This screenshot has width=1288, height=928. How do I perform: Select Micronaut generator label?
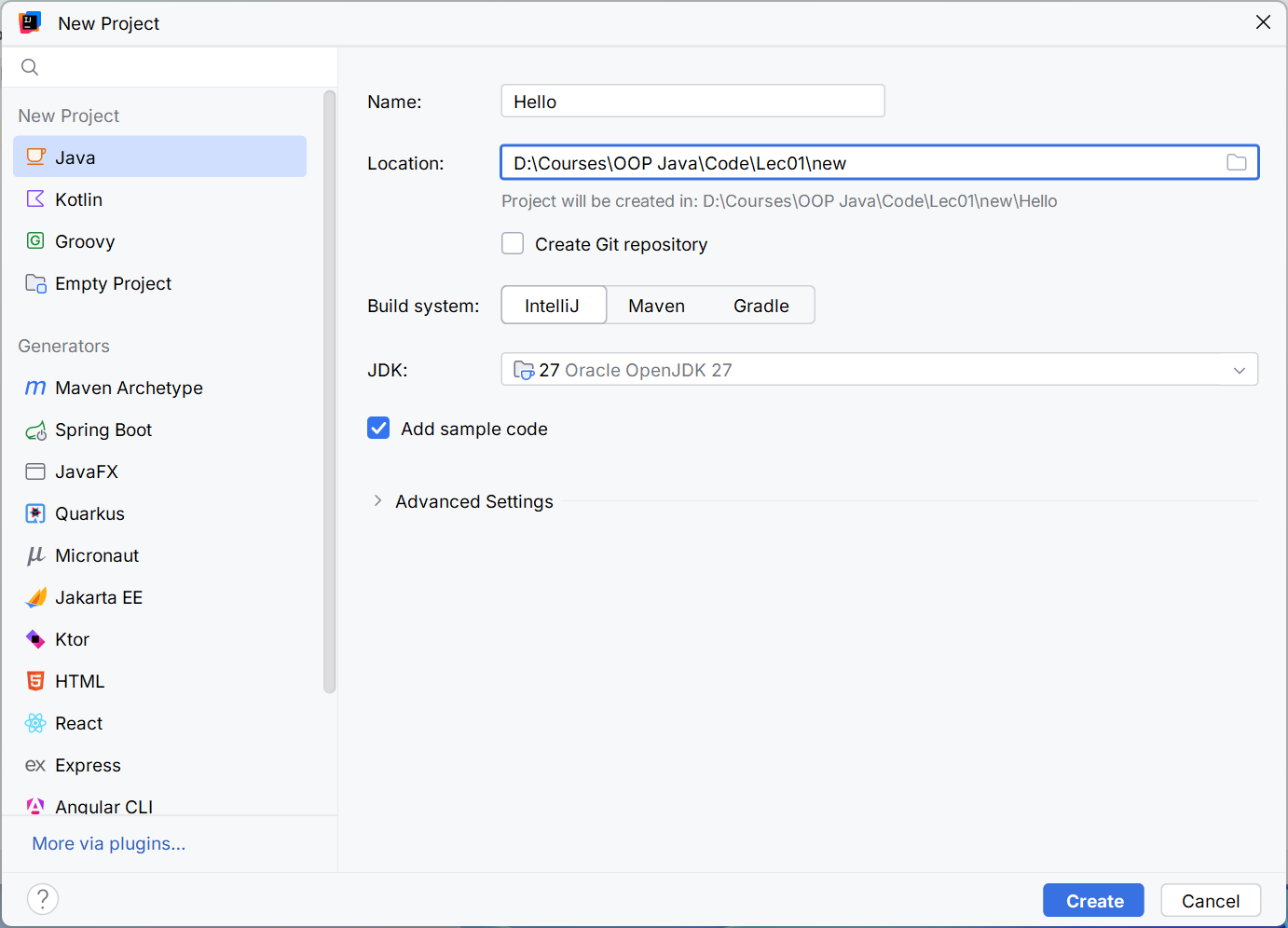pos(97,555)
